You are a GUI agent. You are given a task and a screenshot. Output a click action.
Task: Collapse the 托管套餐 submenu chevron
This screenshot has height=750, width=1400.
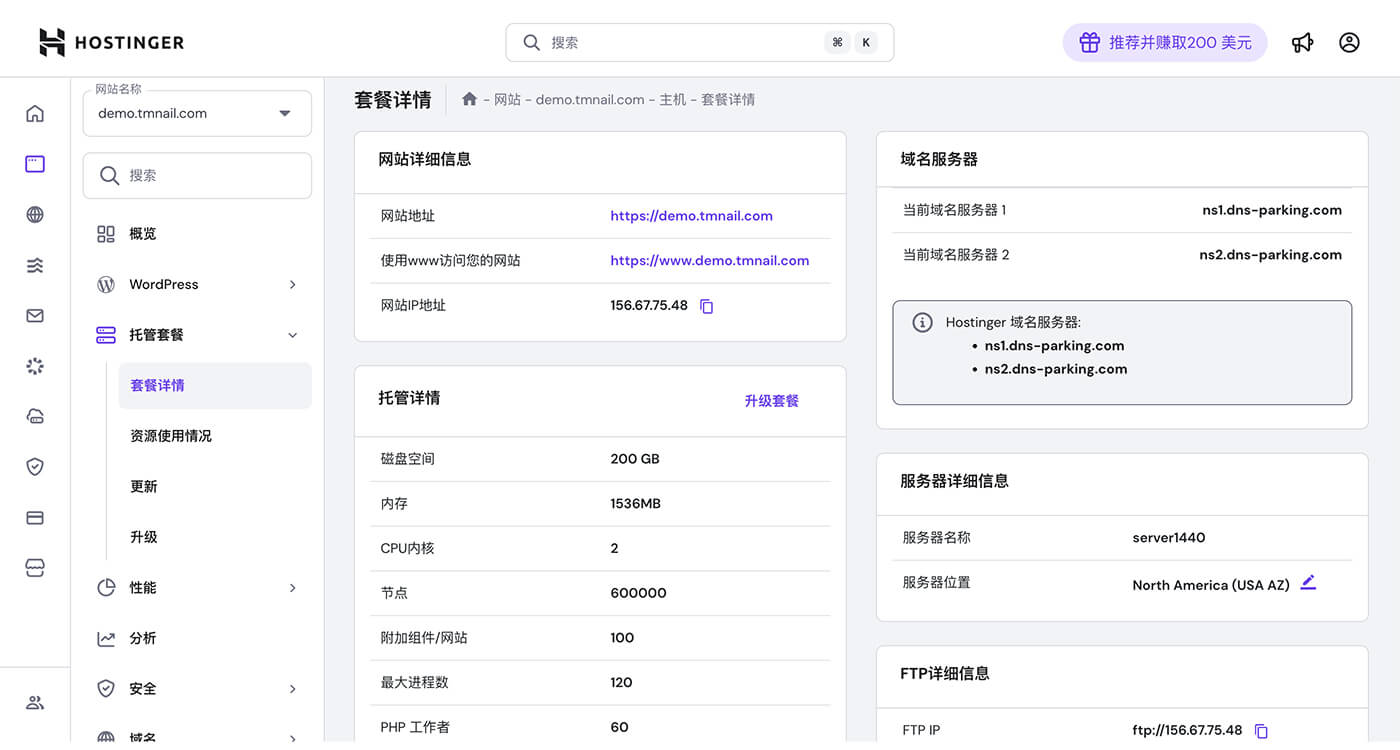(293, 335)
